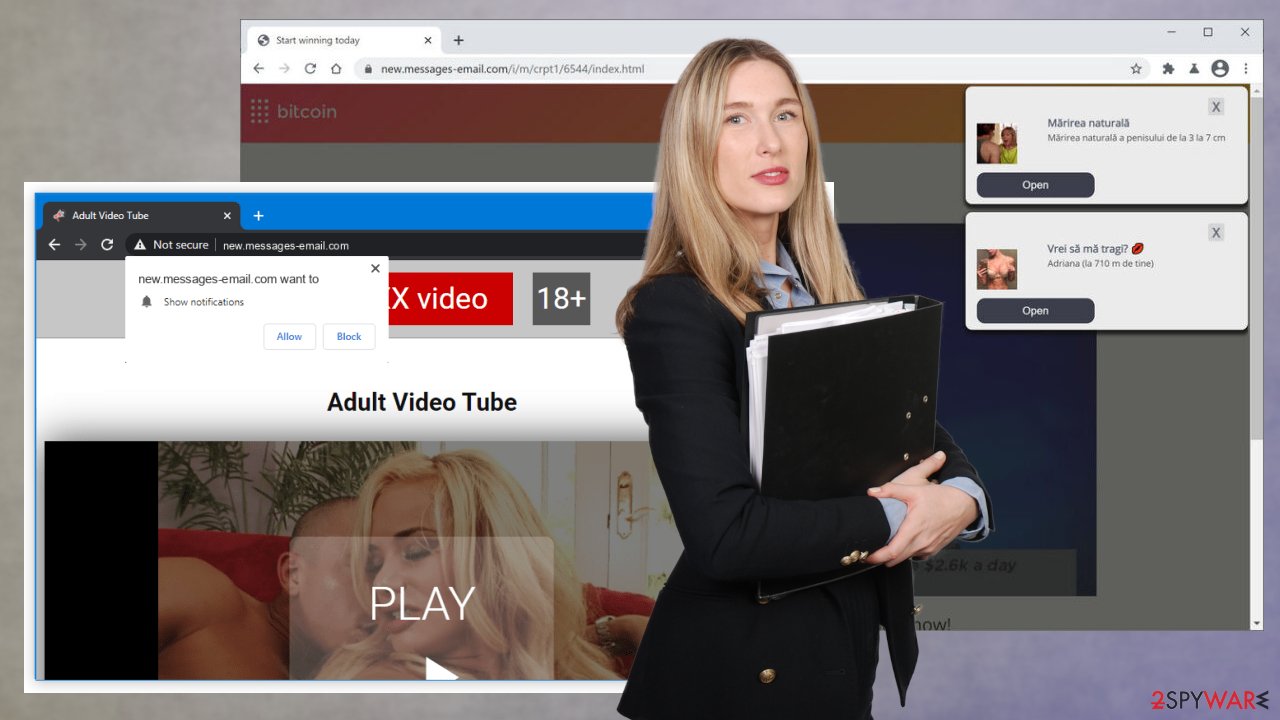Minimize the light Chrome window
The height and width of the screenshot is (720, 1280).
point(1171,32)
